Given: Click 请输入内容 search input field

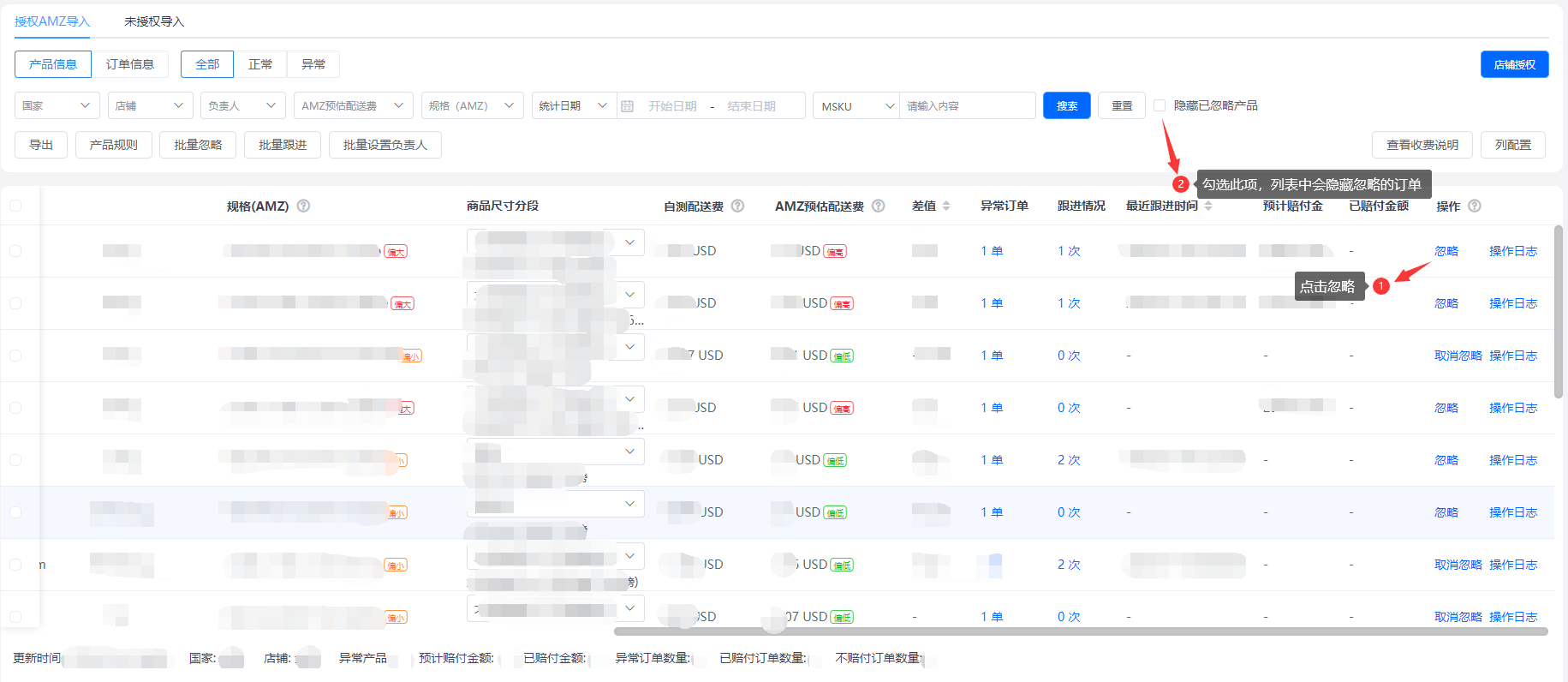Looking at the screenshot, I should [x=968, y=105].
